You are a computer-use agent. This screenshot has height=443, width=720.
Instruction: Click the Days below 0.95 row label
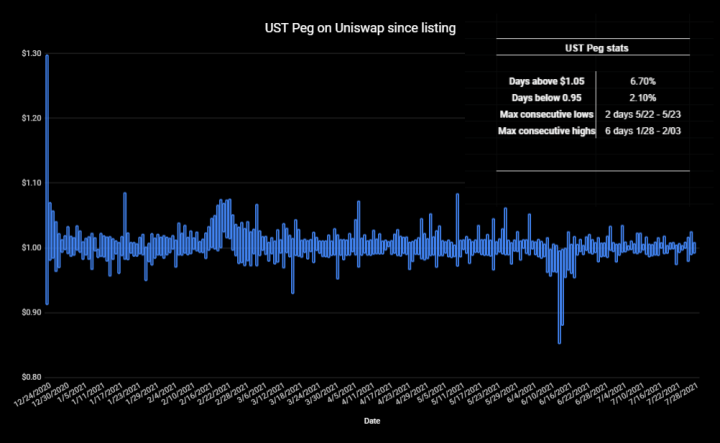click(546, 98)
